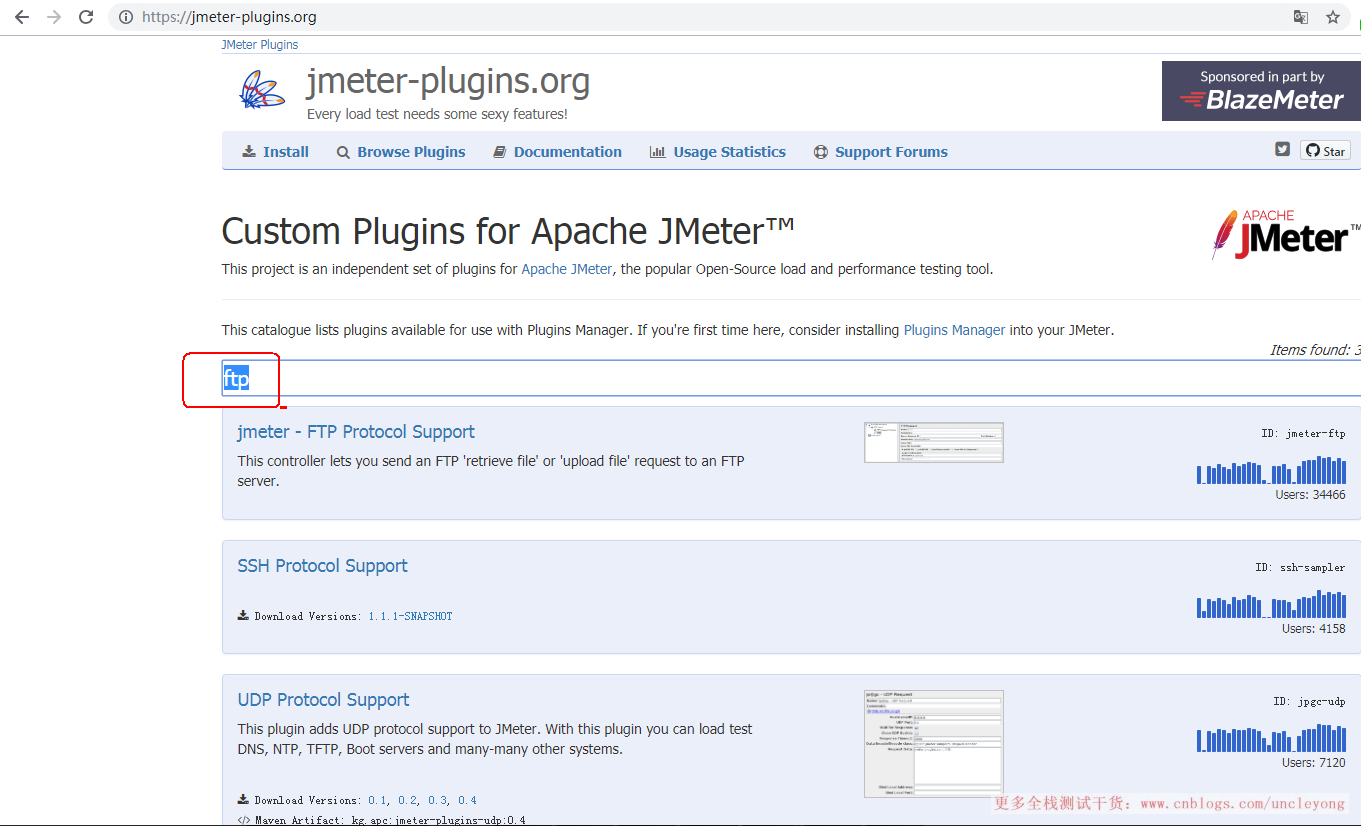The height and width of the screenshot is (826, 1361).
Task: View the FTP Protocol Support screenshot thumbnail
Action: (934, 442)
